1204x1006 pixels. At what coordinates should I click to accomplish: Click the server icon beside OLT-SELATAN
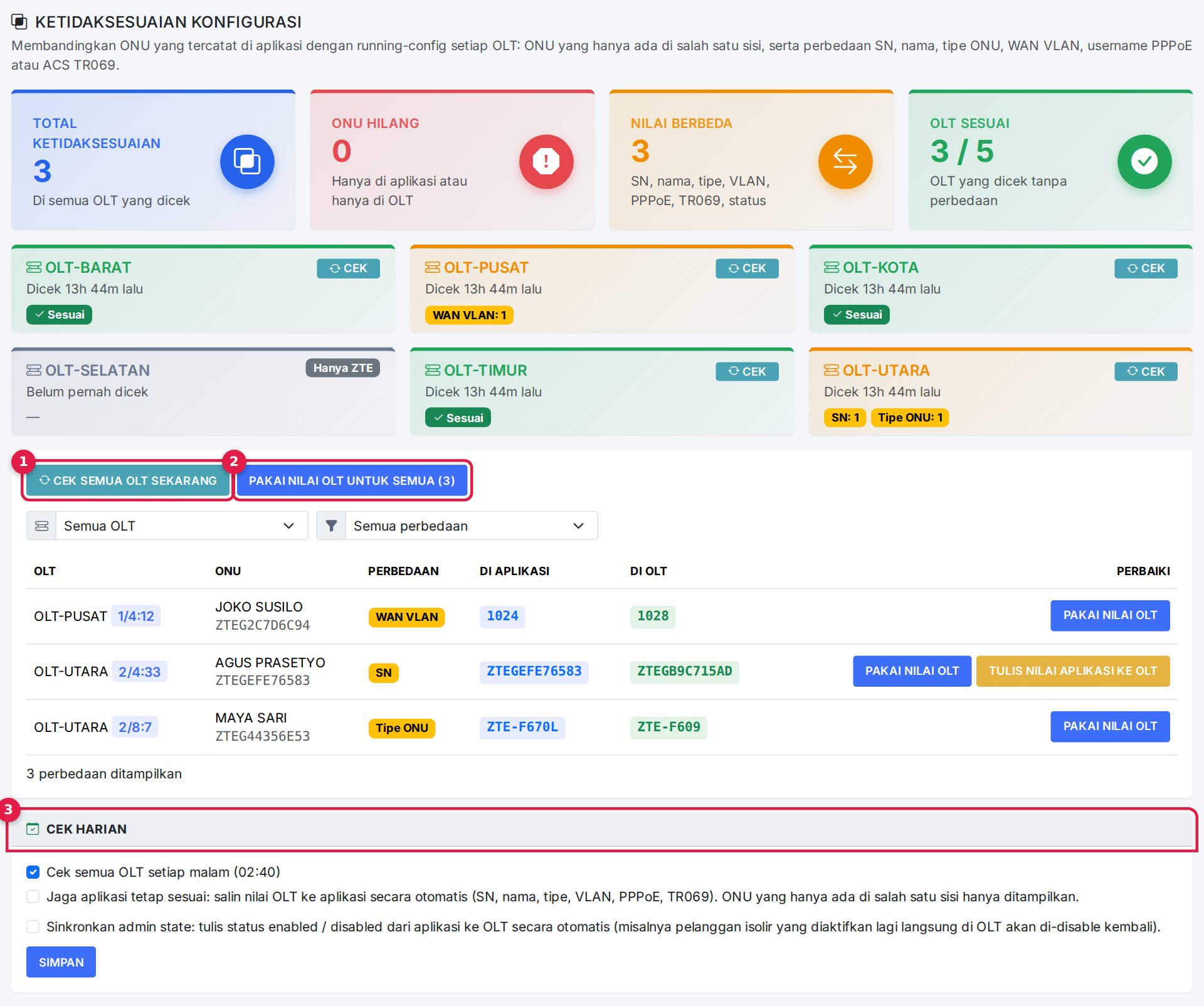pos(34,371)
